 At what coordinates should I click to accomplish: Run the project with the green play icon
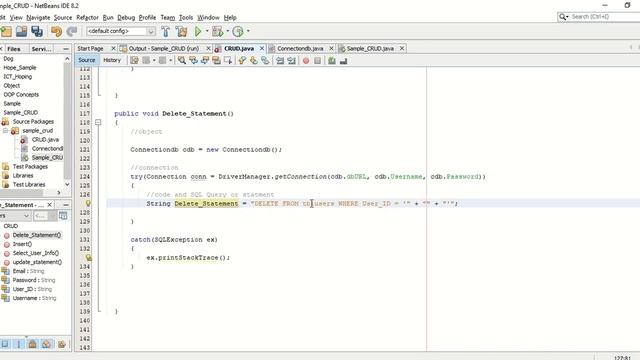198,31
